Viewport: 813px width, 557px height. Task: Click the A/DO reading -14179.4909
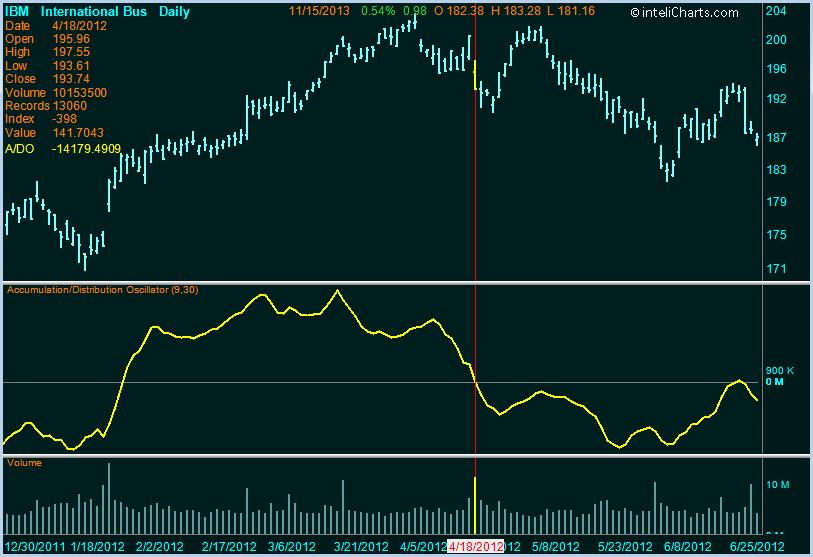click(x=86, y=149)
